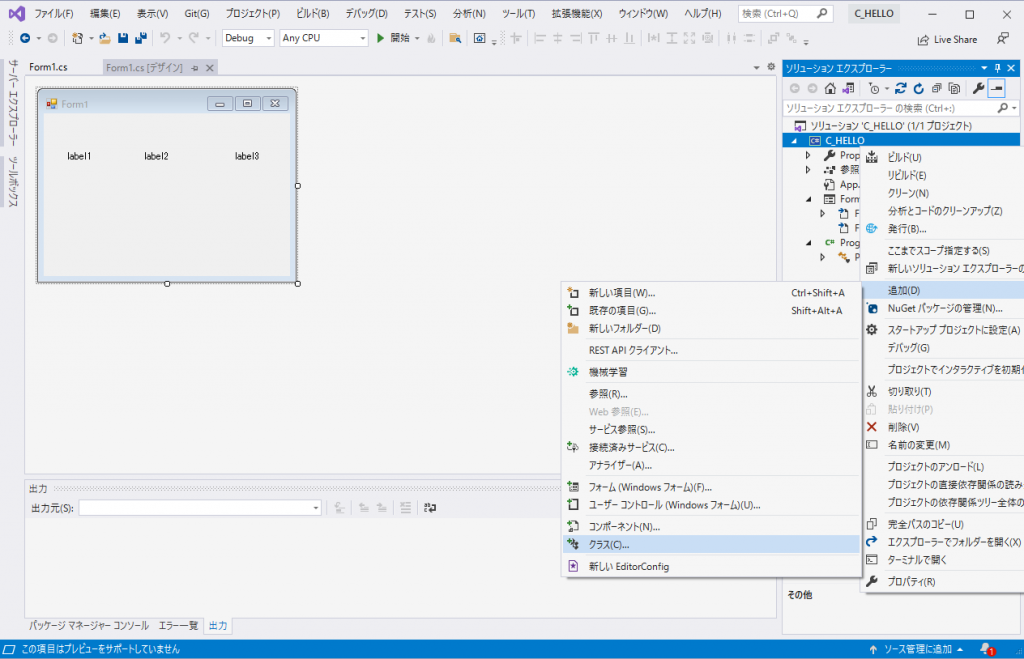Toggle word wrap in the Output panel
Image resolution: width=1024 pixels, height=659 pixels.
tap(429, 508)
